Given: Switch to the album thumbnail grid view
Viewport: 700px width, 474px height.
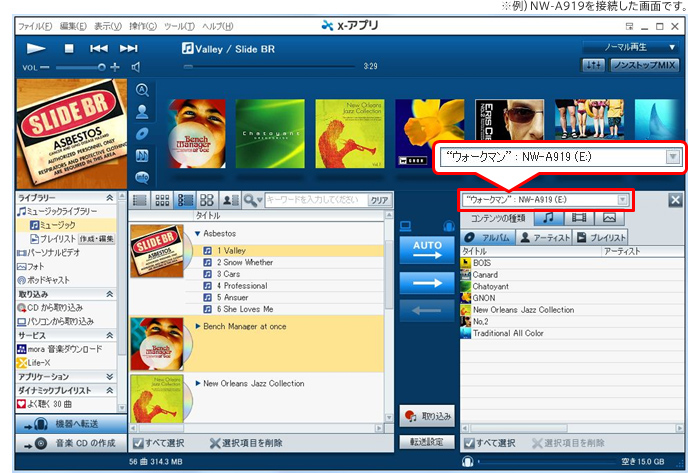Looking at the screenshot, I should click(162, 200).
